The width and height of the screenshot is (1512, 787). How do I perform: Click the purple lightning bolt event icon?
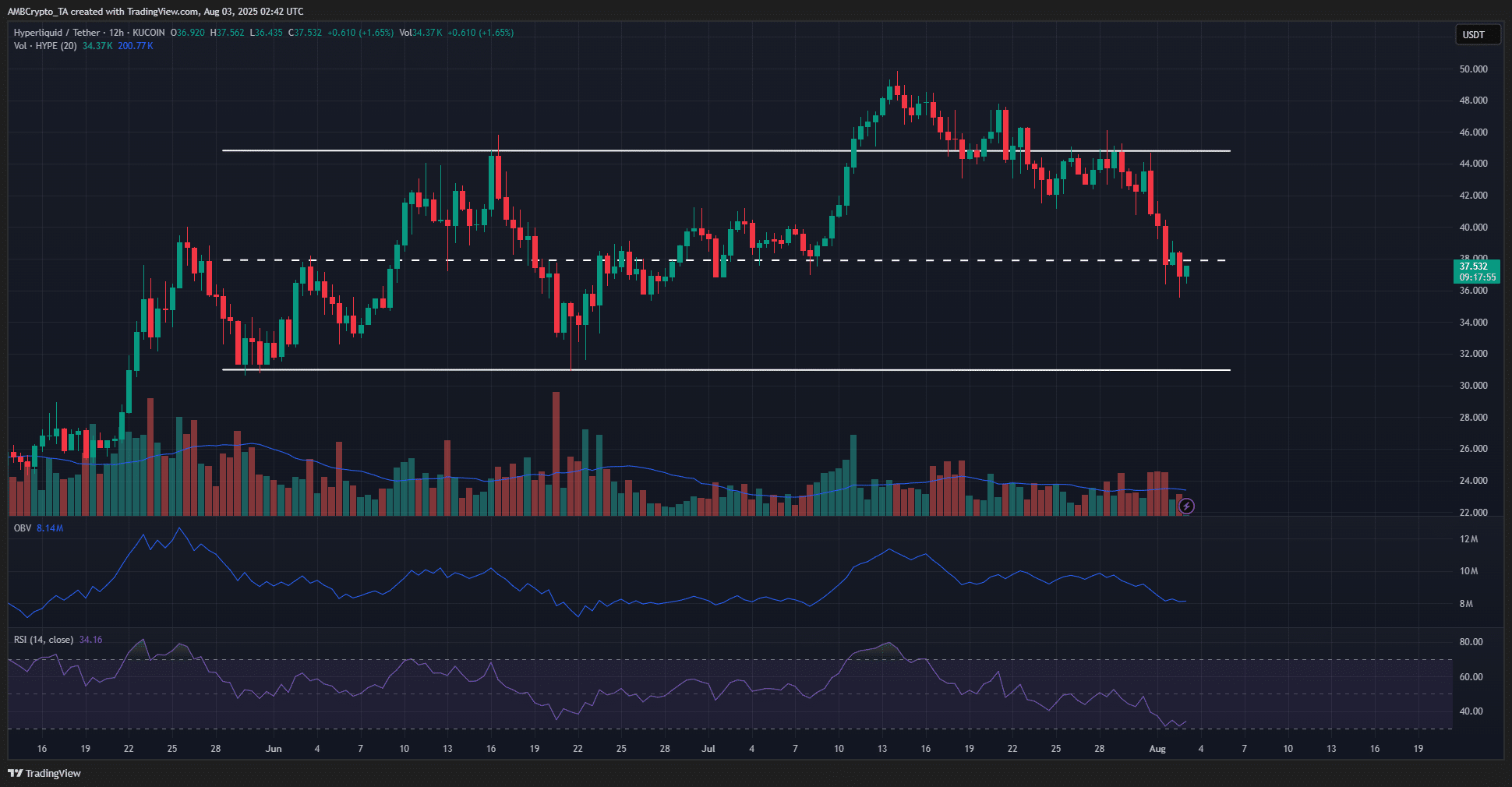tap(1185, 506)
